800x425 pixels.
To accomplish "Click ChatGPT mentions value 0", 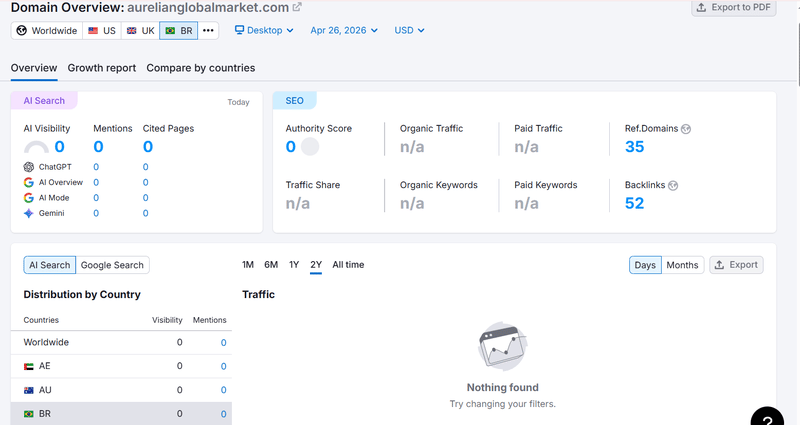I will [96, 167].
